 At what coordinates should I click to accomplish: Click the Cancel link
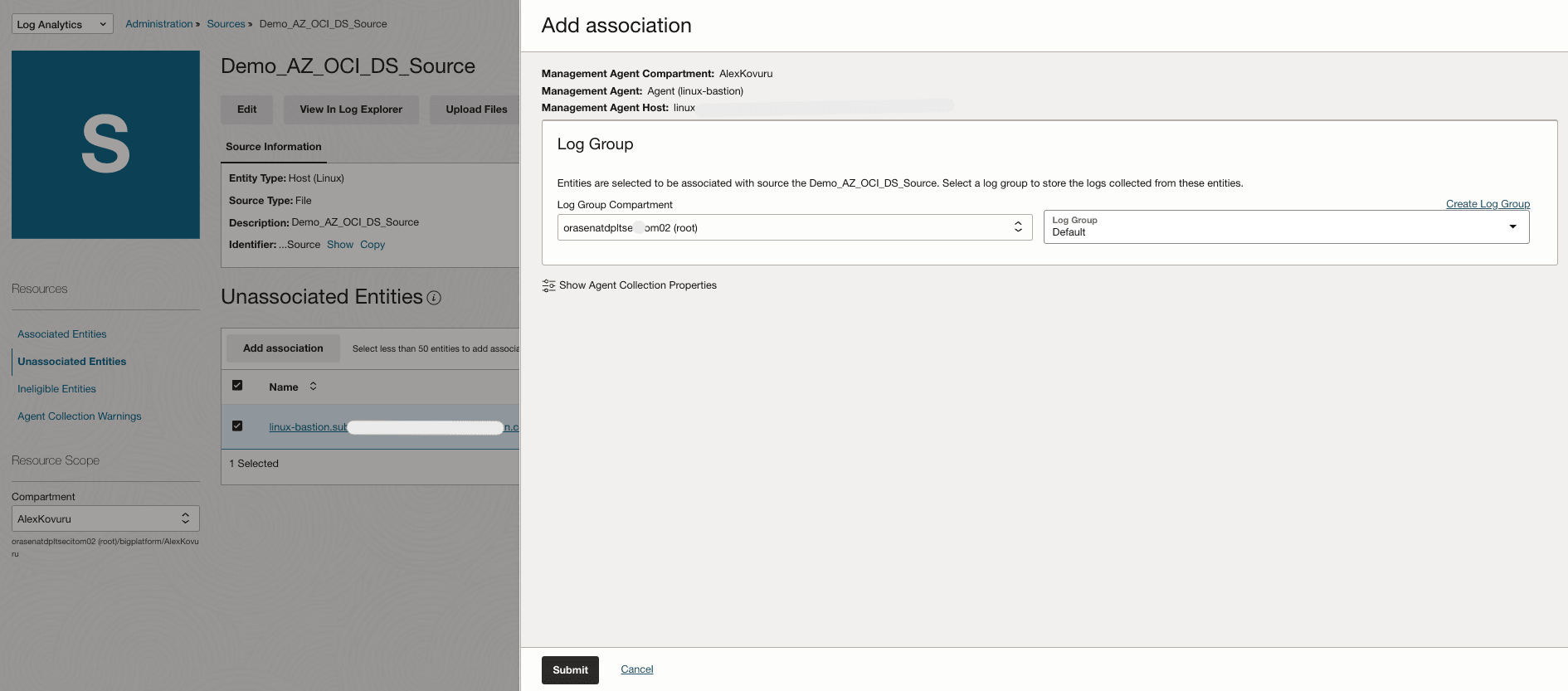[636, 669]
